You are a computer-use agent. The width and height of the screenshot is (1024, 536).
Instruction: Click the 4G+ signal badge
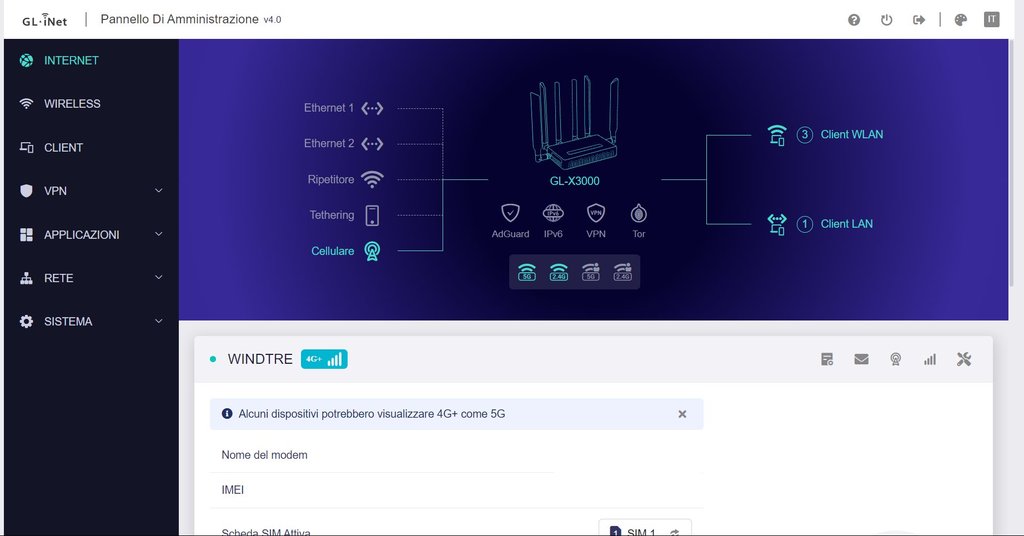(x=324, y=359)
